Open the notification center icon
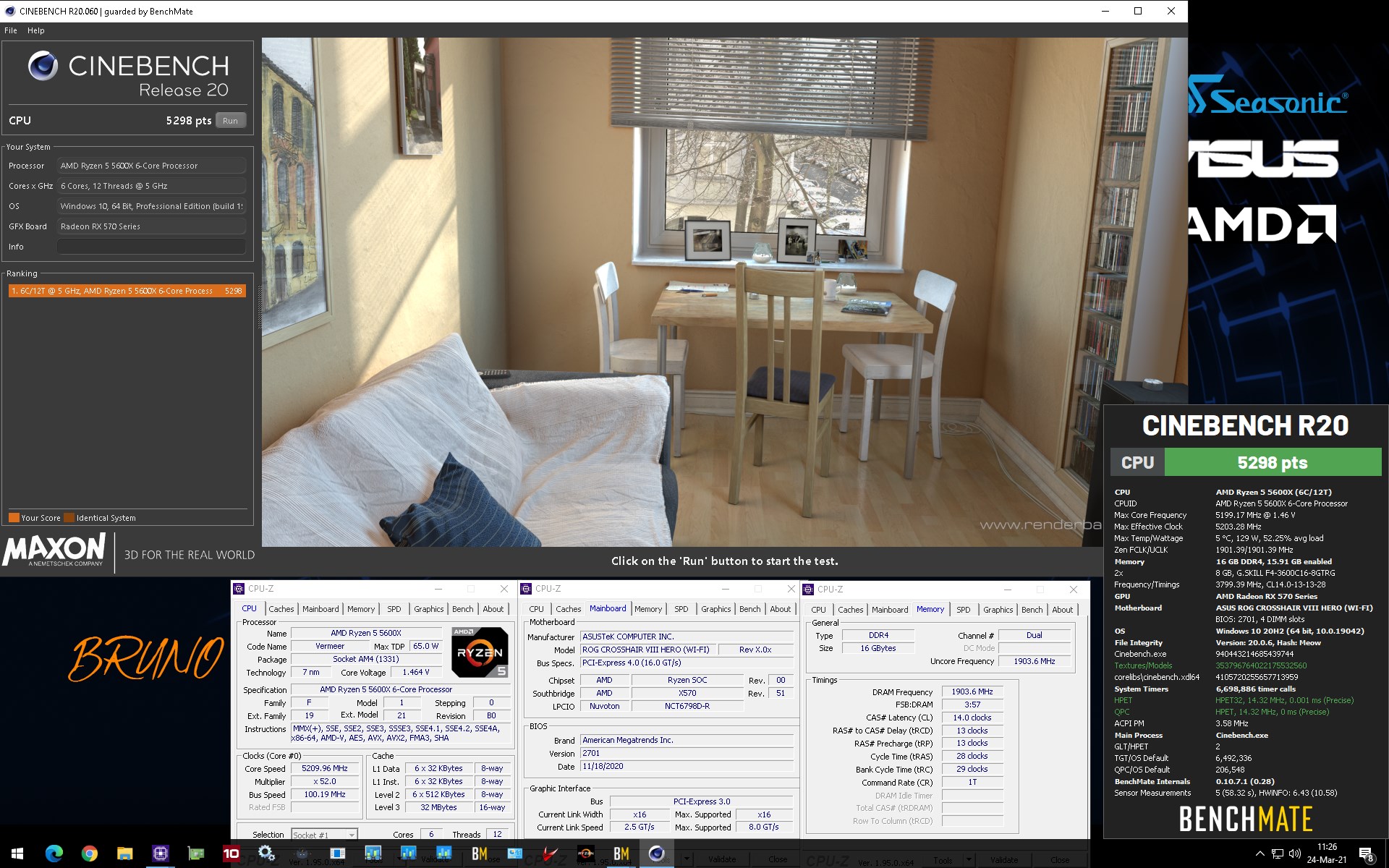This screenshot has height=868, width=1389. pos(1366,854)
